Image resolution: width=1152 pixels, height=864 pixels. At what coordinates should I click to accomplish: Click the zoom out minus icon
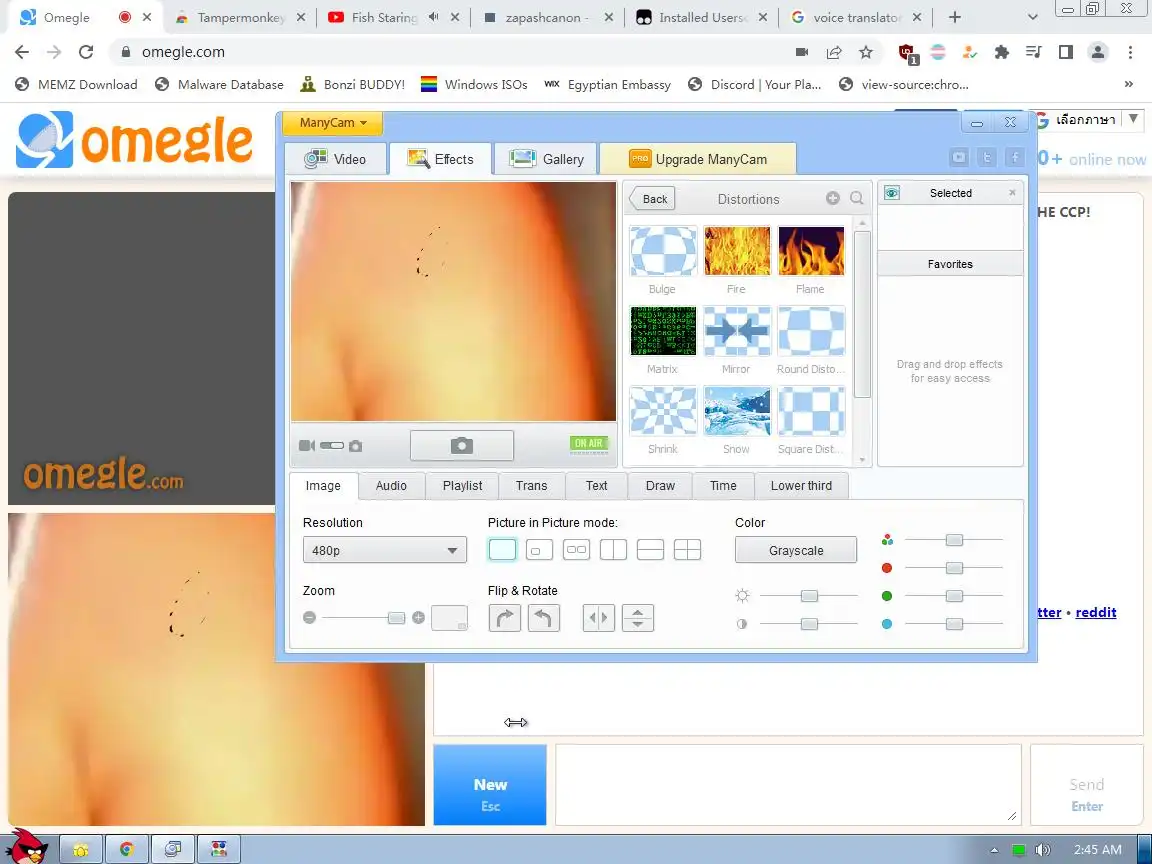(309, 618)
